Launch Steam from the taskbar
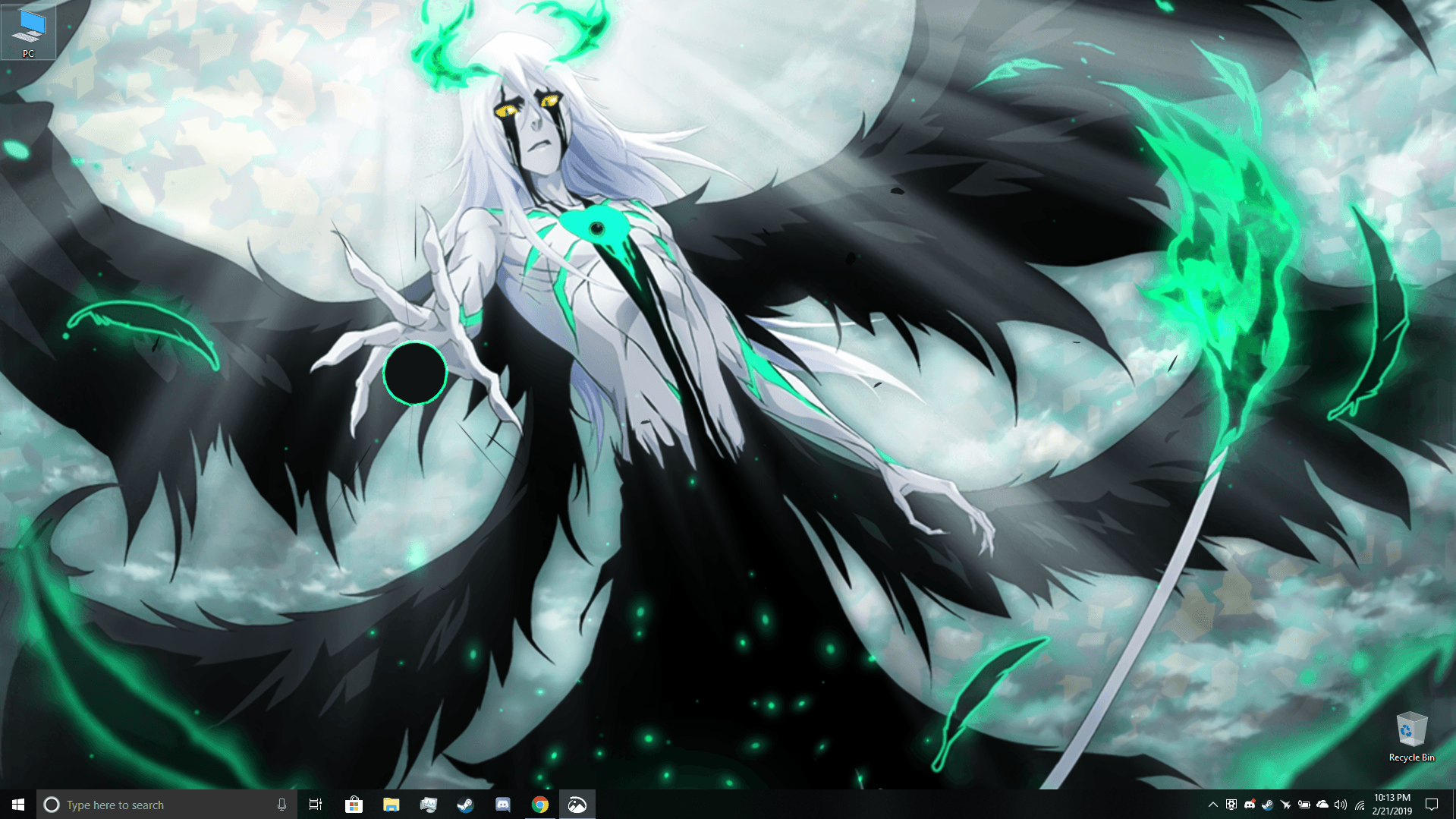This screenshot has height=819, width=1456. (465, 805)
